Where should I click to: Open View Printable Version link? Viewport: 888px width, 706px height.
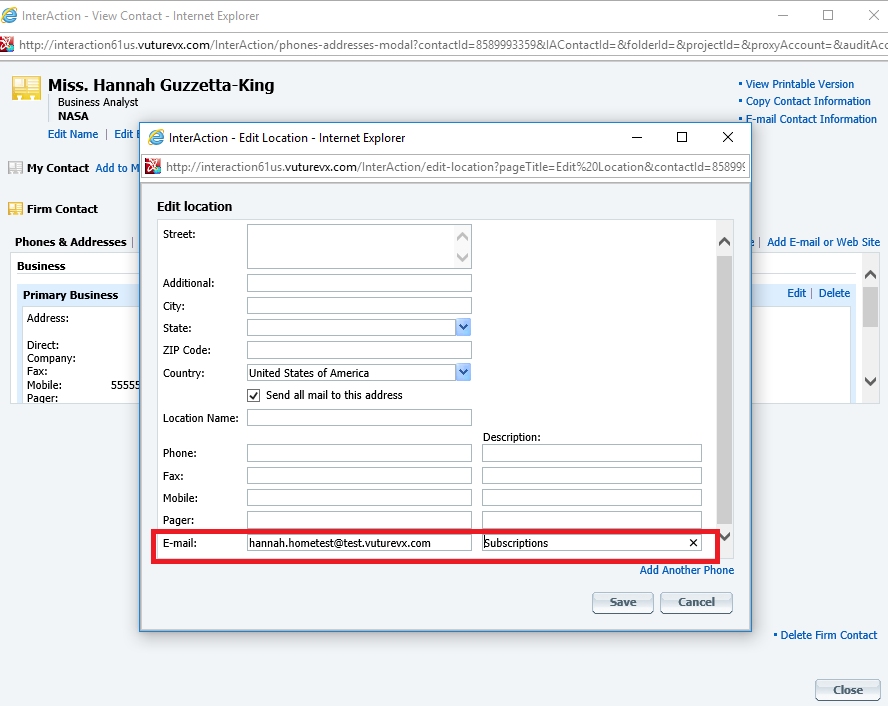(799, 84)
